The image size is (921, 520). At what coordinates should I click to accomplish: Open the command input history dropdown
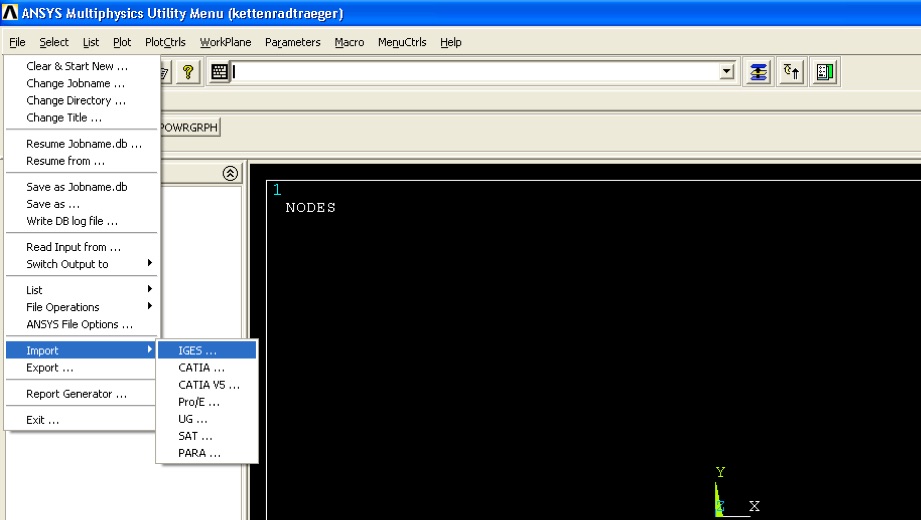click(727, 72)
